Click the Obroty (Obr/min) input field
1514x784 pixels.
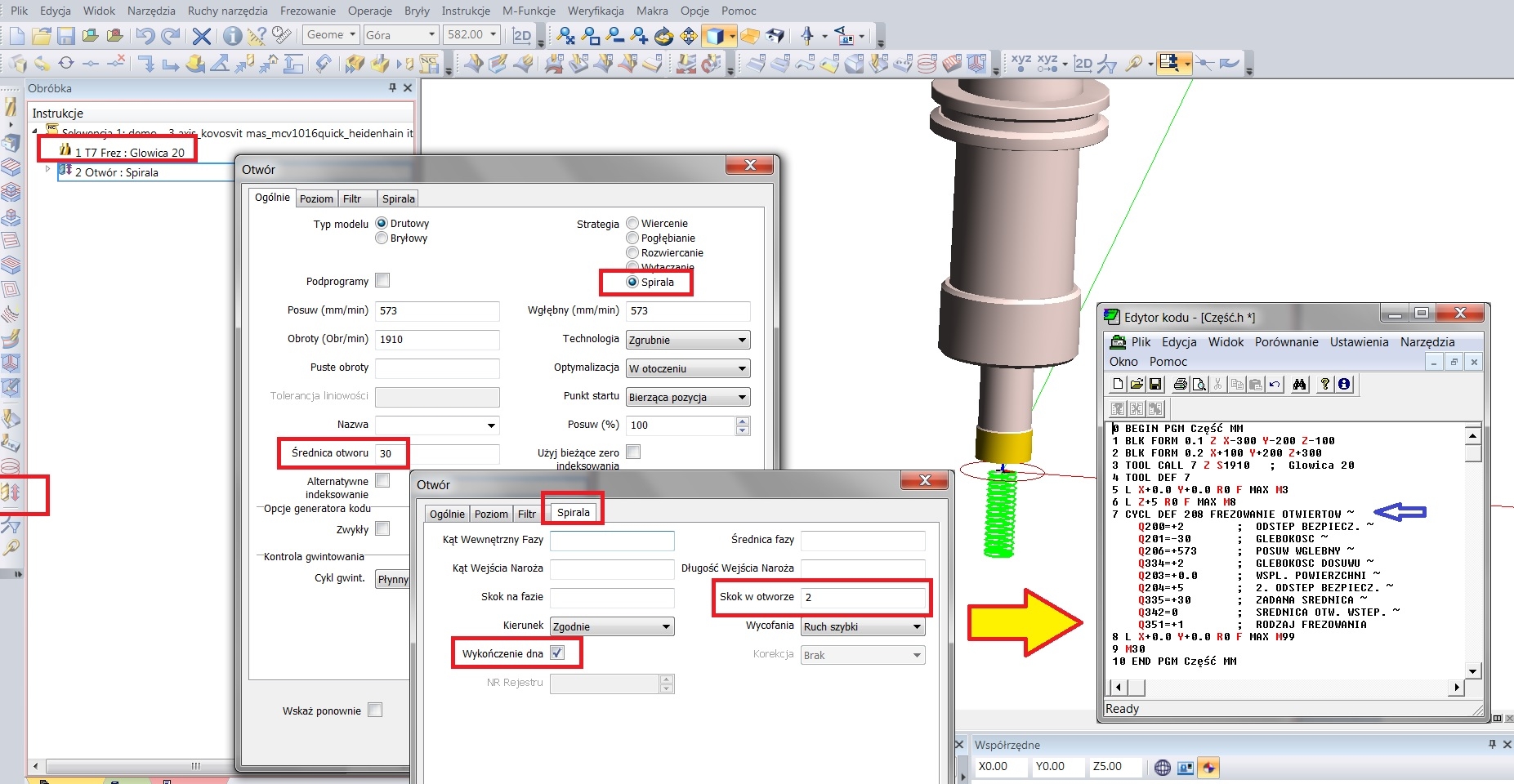(437, 339)
